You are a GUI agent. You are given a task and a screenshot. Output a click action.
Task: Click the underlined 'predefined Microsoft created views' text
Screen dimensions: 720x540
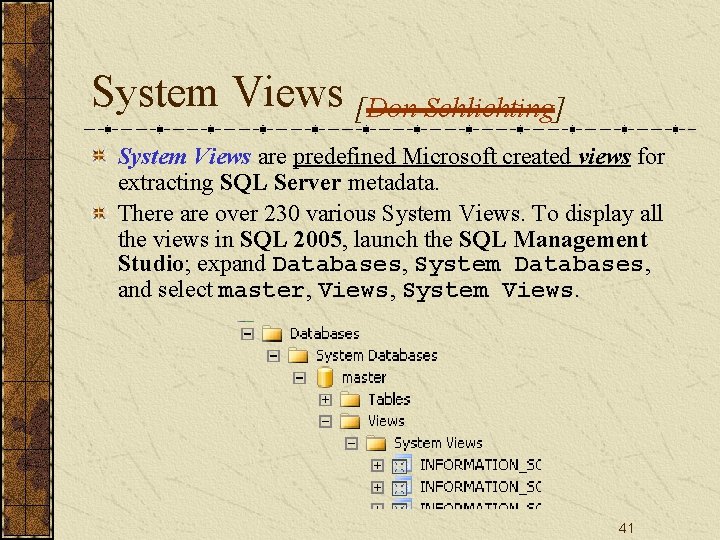pyautogui.click(x=462, y=157)
